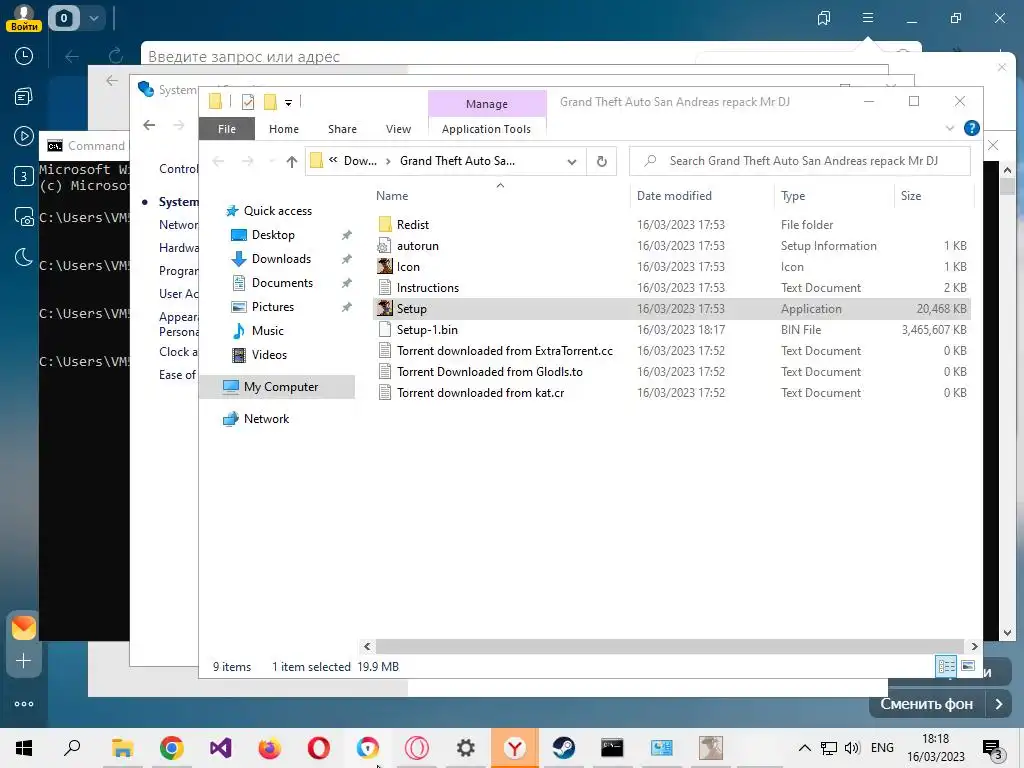
Task: Open Documents in navigation pane
Action: click(282, 283)
